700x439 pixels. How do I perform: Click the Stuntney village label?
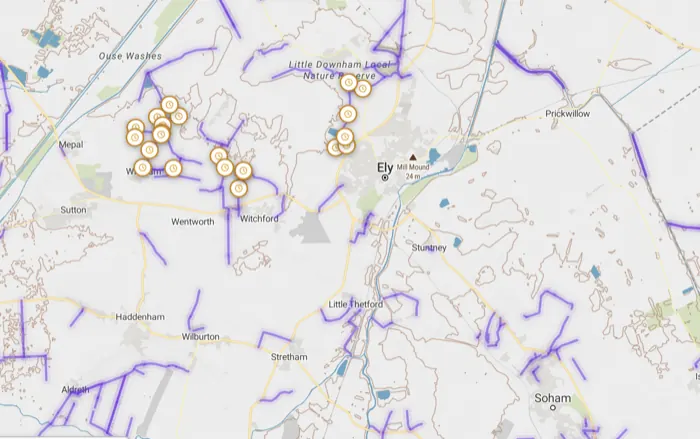pos(429,247)
